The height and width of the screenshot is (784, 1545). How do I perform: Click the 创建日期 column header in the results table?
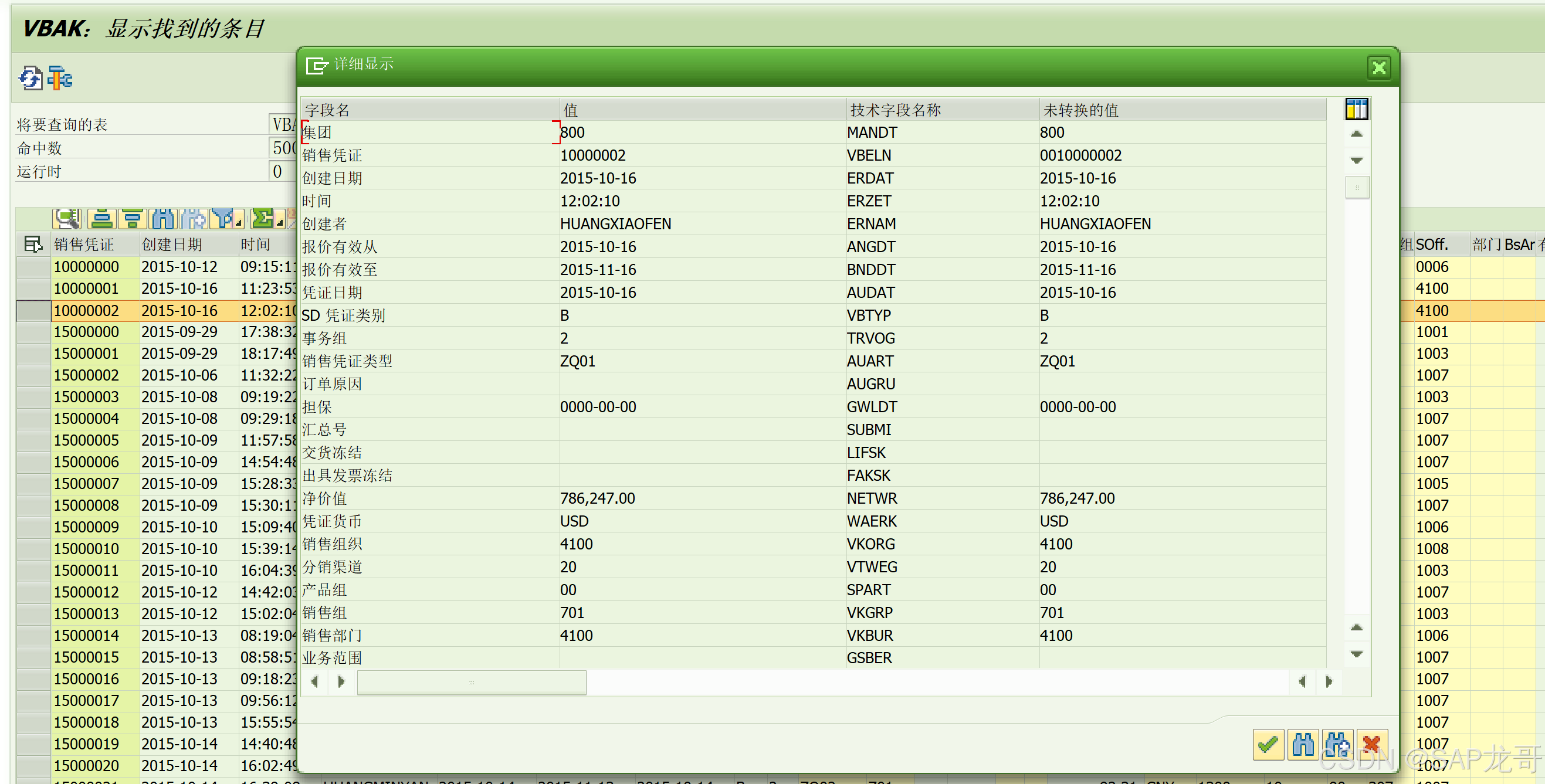click(172, 245)
